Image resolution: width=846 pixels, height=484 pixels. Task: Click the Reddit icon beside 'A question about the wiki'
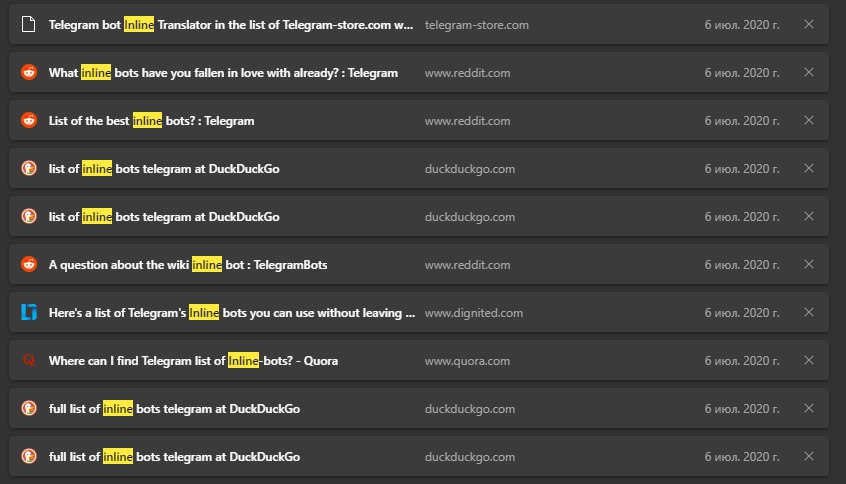pos(29,264)
